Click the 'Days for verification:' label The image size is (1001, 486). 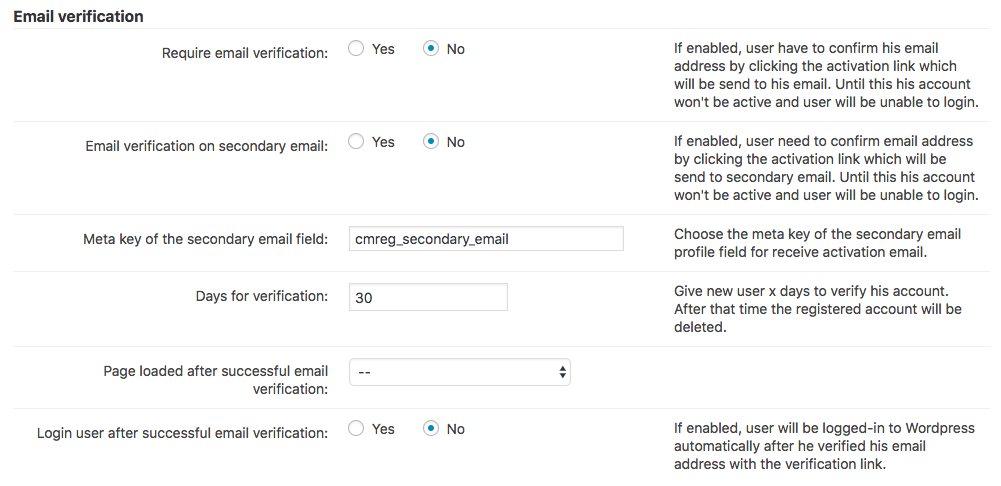(262, 296)
